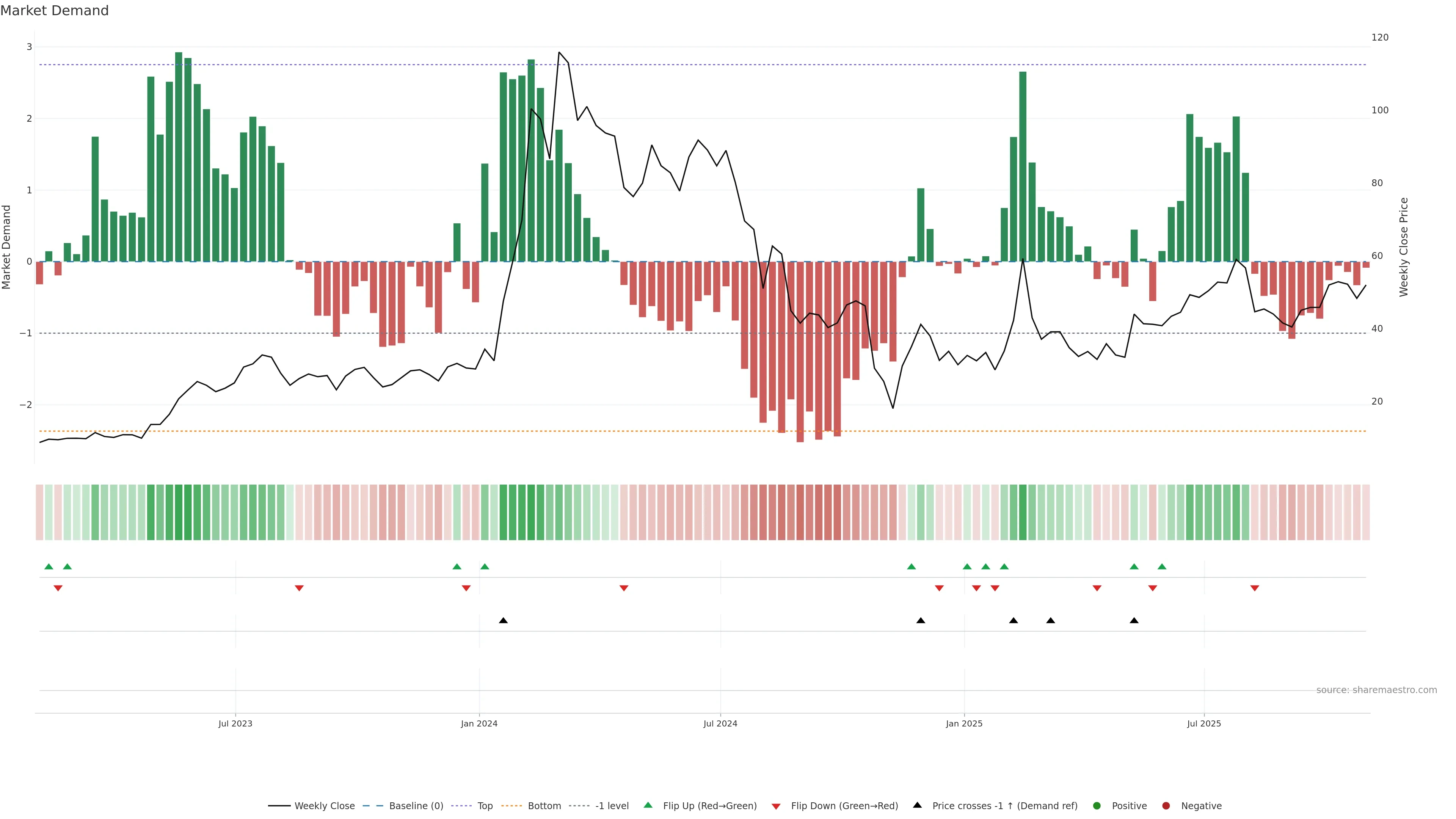
Task: Click the Market Demand chart title
Action: (x=54, y=11)
